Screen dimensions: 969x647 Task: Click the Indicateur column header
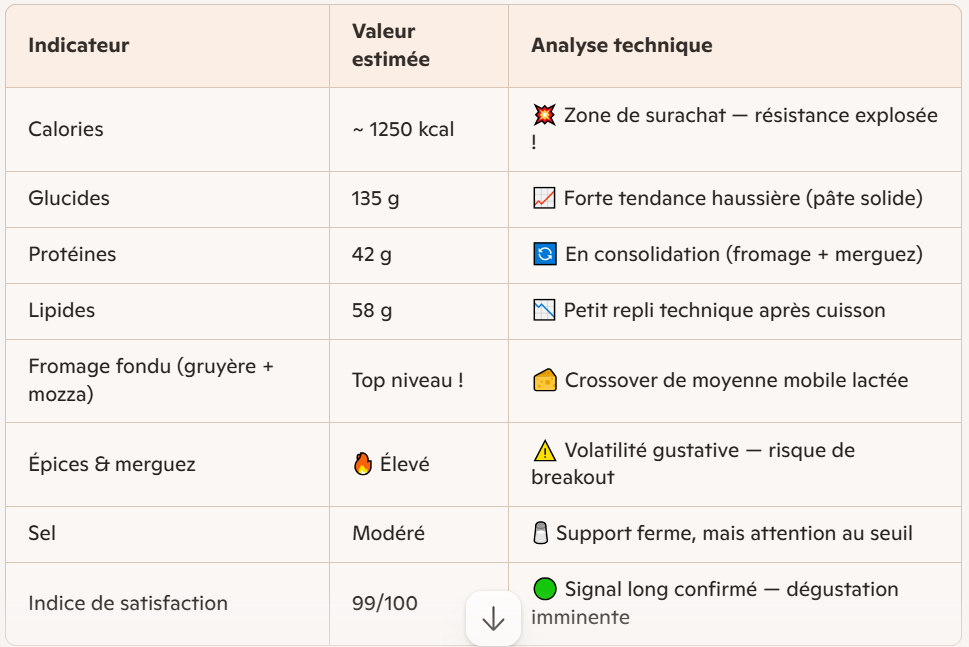(x=78, y=46)
